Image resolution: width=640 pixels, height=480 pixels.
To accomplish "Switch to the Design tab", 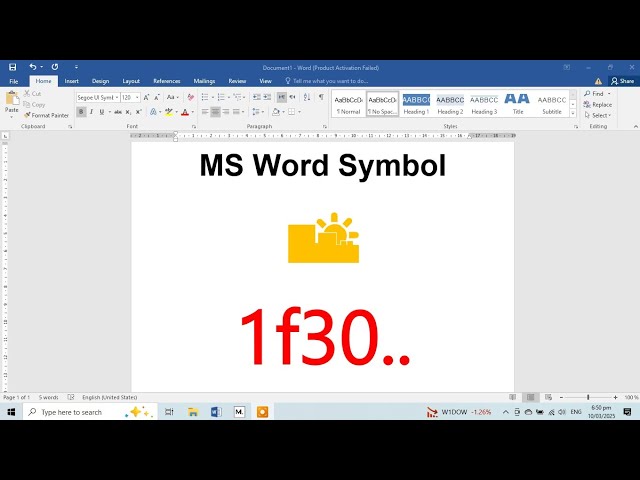I will click(100, 81).
